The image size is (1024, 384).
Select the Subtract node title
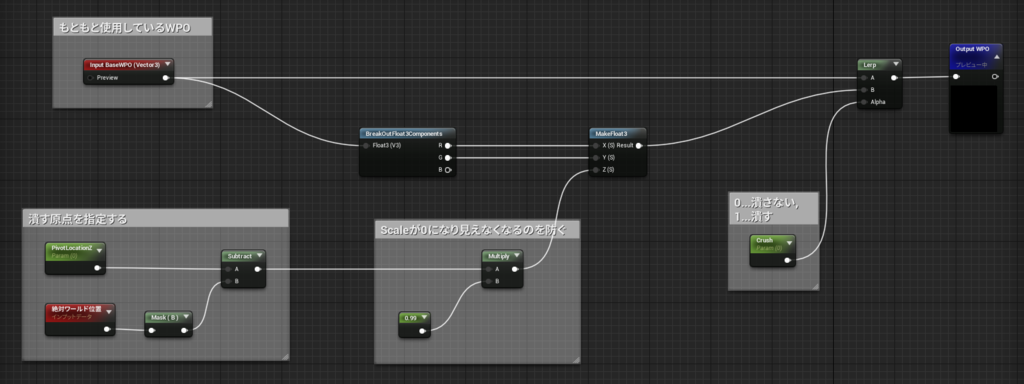coord(239,256)
